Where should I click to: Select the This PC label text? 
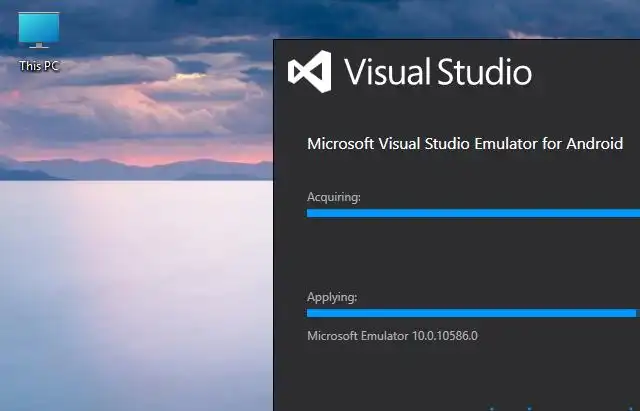pos(39,66)
